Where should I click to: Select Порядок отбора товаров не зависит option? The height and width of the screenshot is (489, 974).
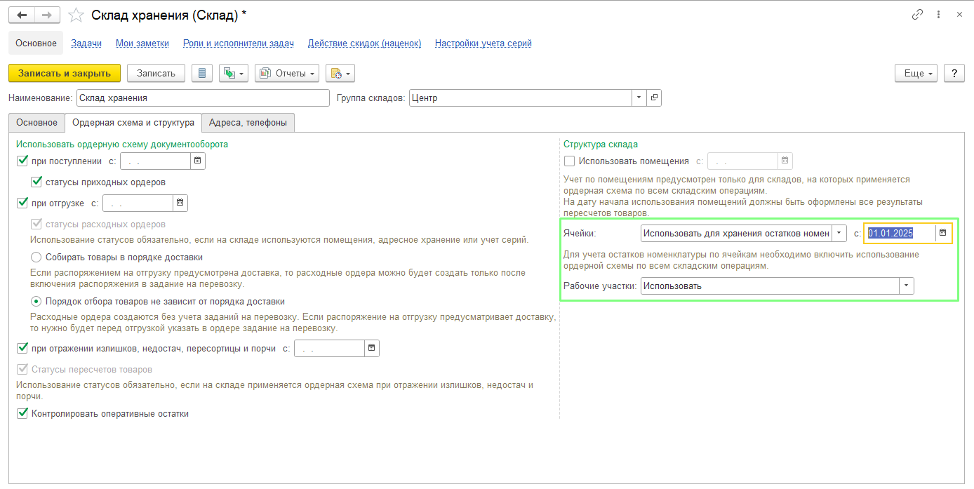click(x=37, y=301)
